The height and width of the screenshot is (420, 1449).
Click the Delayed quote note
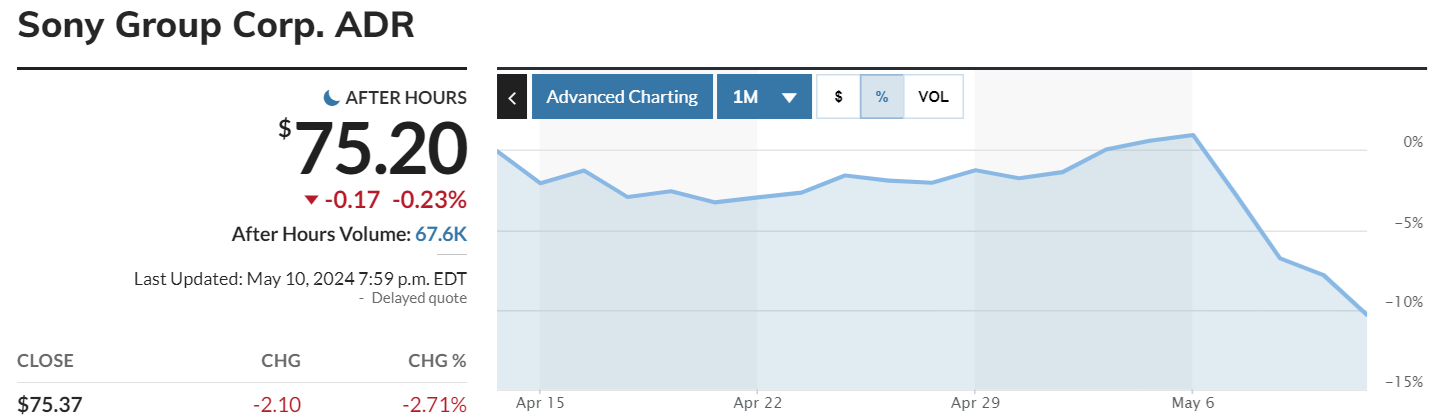click(418, 297)
